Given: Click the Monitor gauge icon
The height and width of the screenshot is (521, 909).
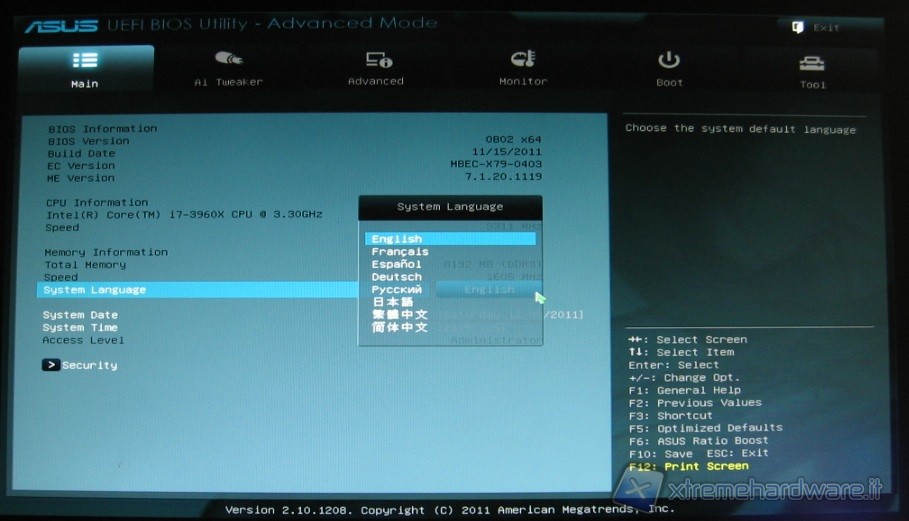Looking at the screenshot, I should [523, 60].
